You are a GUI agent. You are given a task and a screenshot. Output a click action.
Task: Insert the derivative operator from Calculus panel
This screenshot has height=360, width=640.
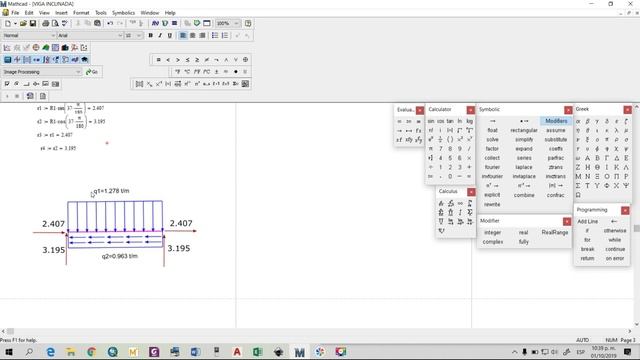click(x=441, y=203)
